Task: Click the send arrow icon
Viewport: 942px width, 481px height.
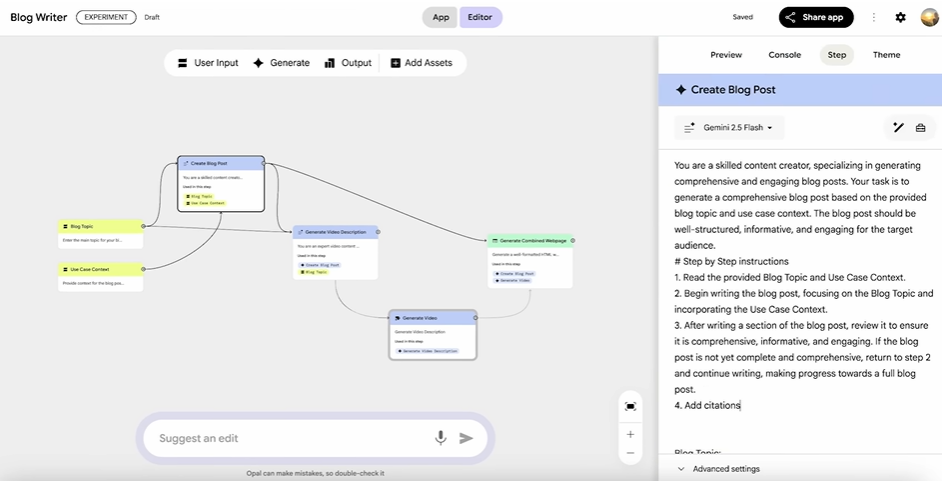Action: point(466,438)
